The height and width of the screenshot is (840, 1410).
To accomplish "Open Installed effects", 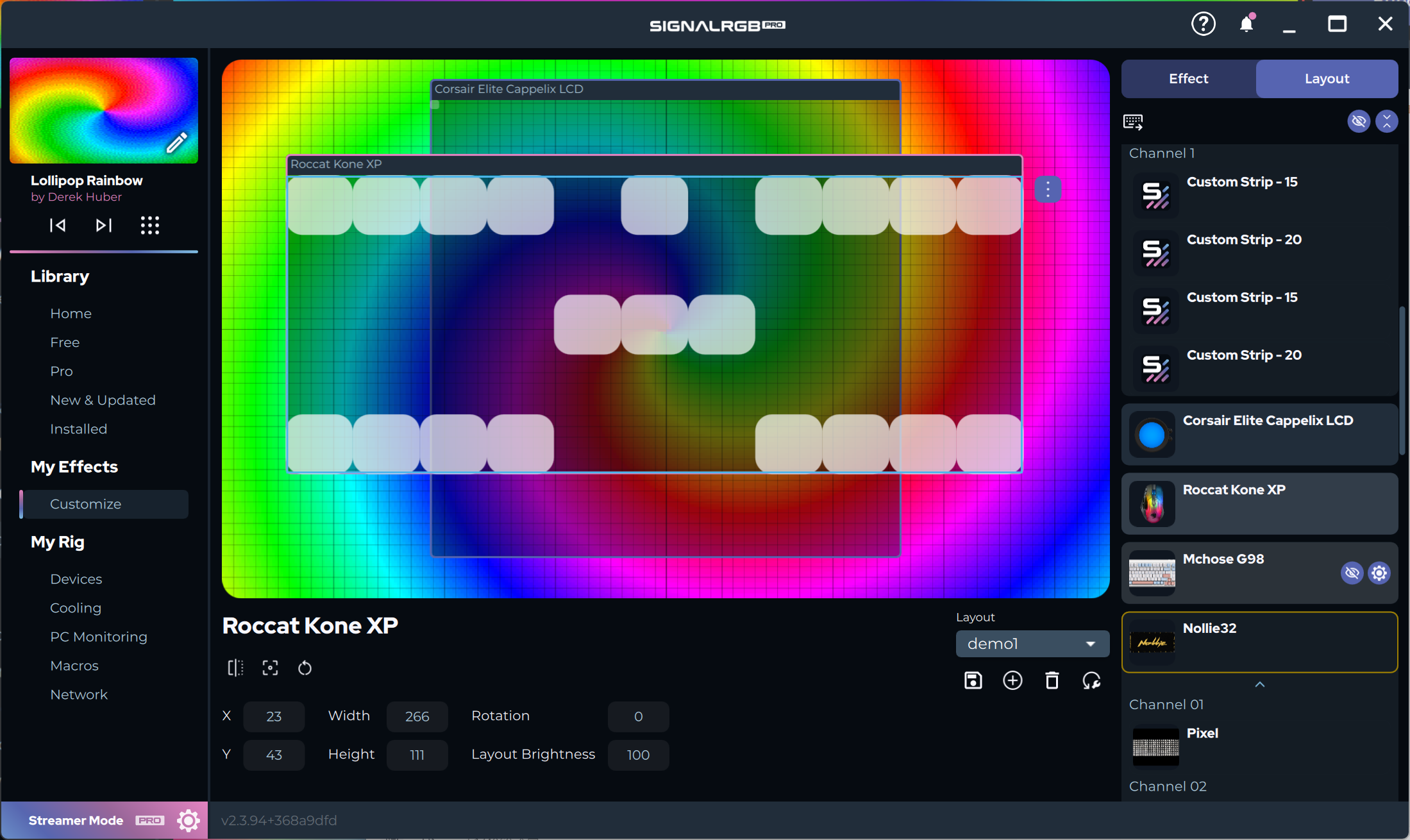I will [x=78, y=429].
